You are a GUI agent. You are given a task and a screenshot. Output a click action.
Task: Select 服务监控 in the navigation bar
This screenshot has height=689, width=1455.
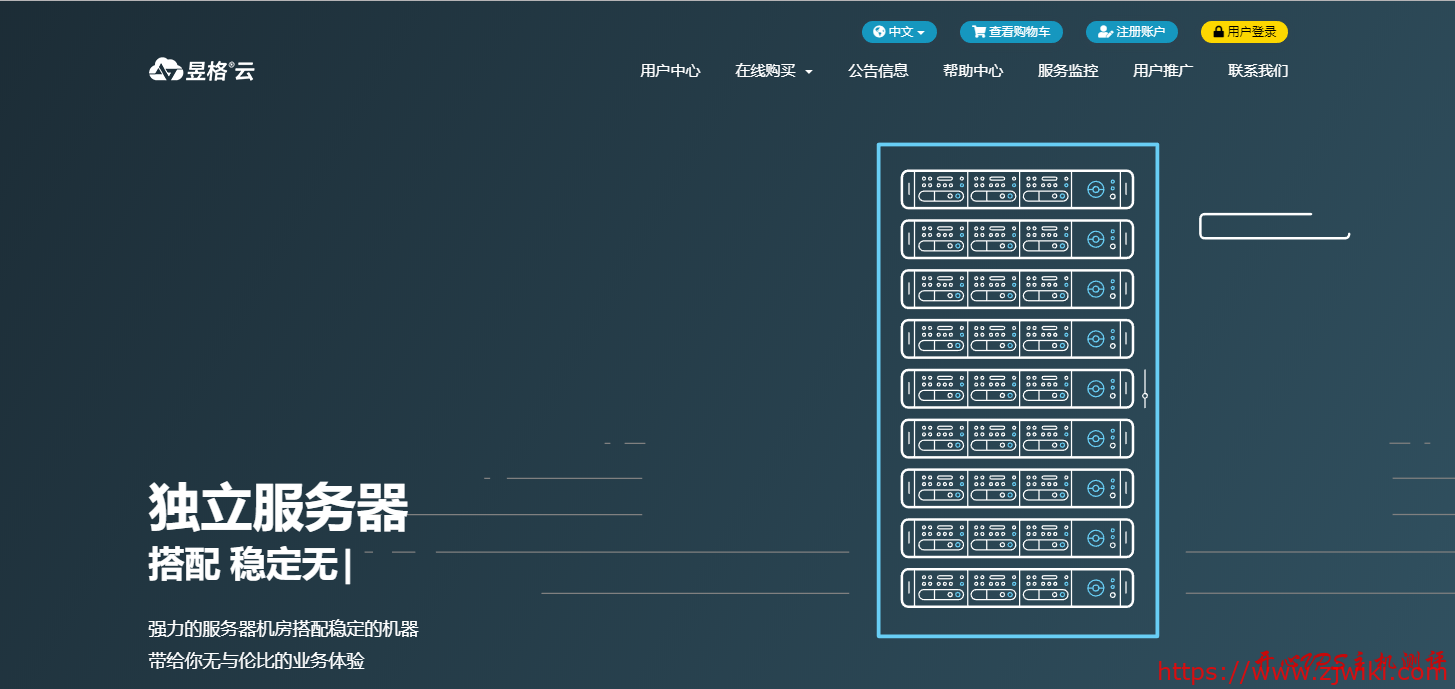1067,71
